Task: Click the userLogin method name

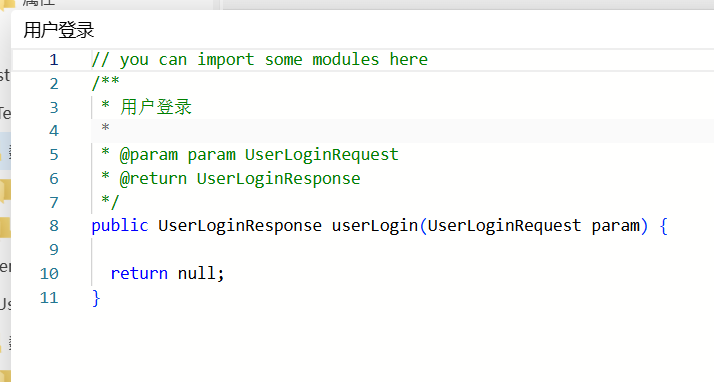Action: 375,226
